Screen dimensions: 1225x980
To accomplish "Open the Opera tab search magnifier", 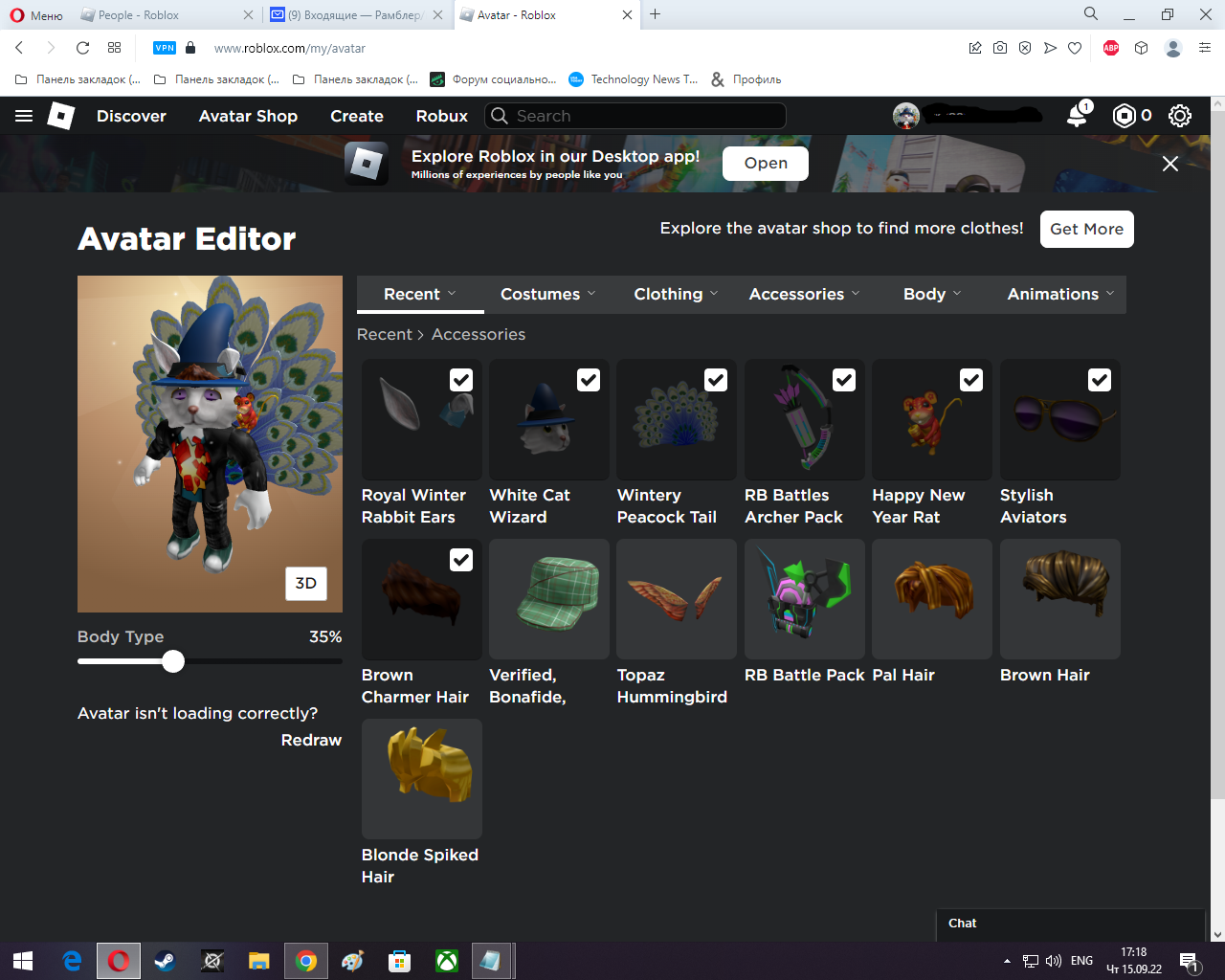I will coord(1091,14).
